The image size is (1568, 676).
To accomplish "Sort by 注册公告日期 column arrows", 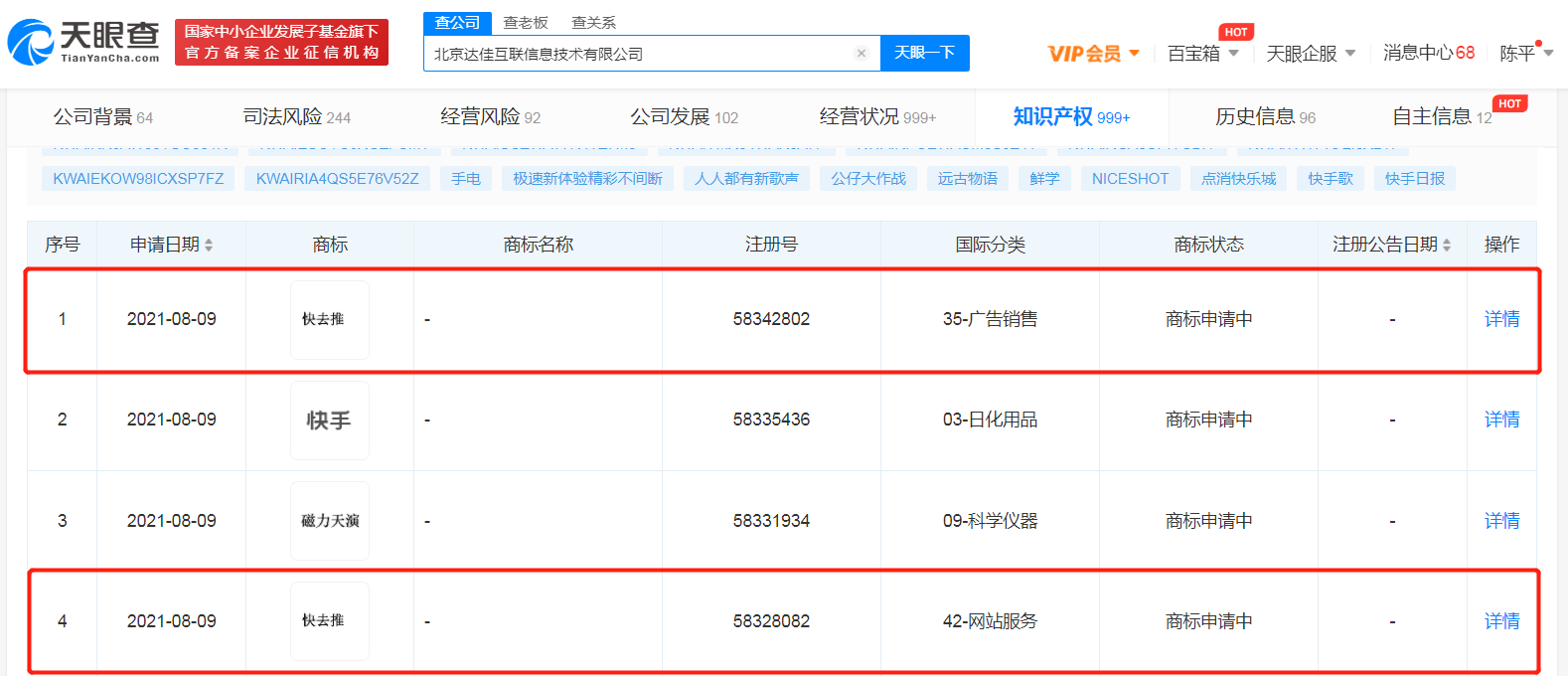I will tap(1447, 245).
